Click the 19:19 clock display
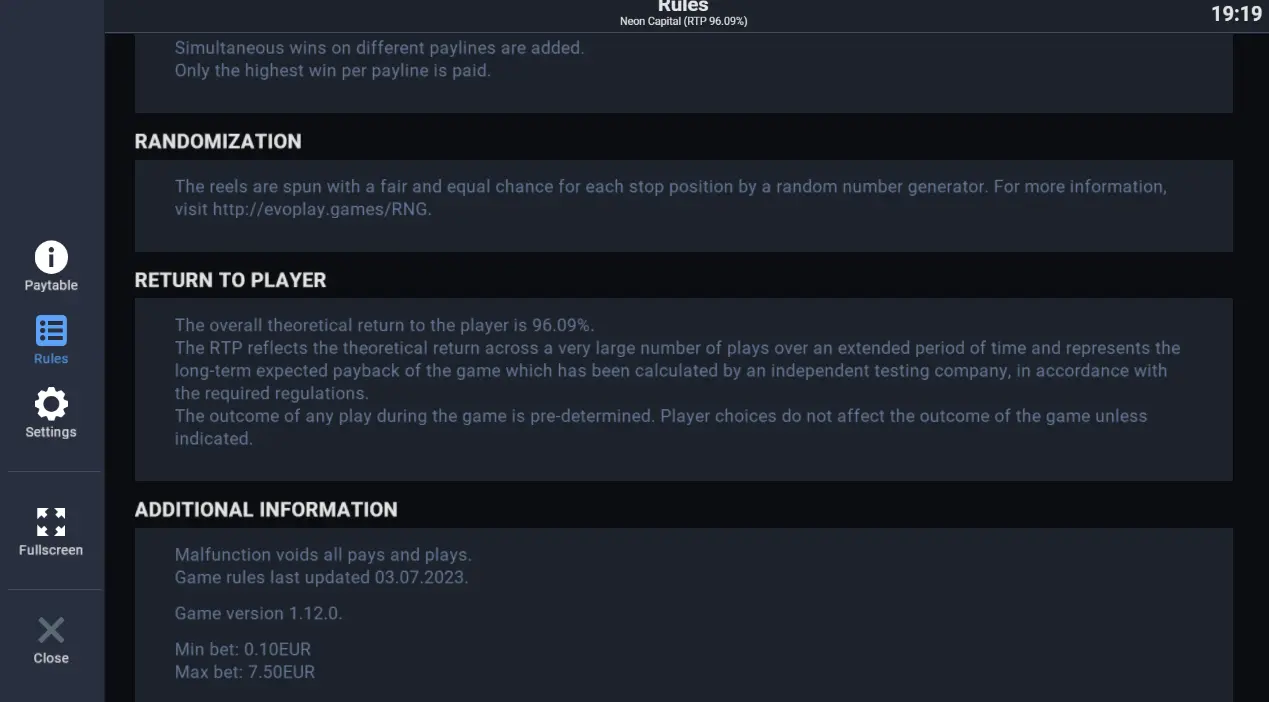Image resolution: width=1269 pixels, height=702 pixels. (1236, 14)
